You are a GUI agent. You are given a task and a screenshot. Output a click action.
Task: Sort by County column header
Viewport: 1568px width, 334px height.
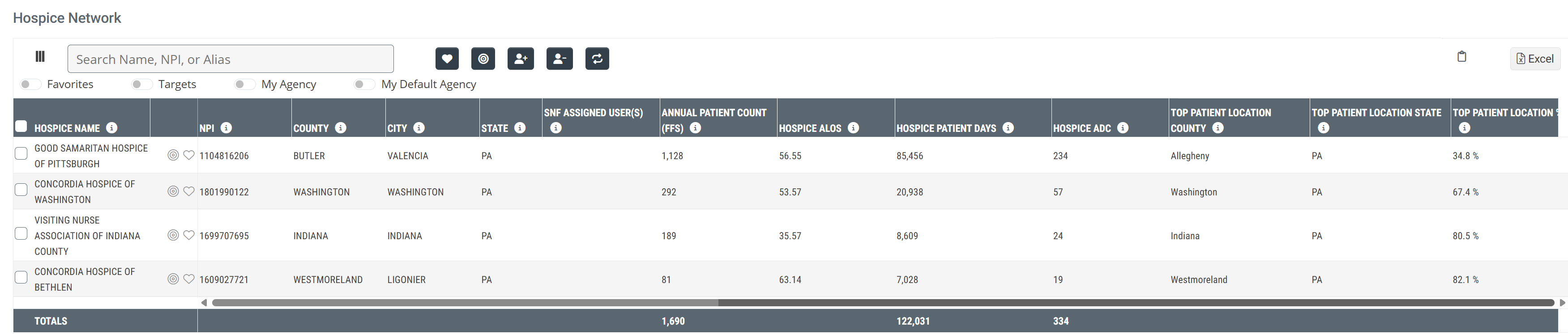pos(311,128)
